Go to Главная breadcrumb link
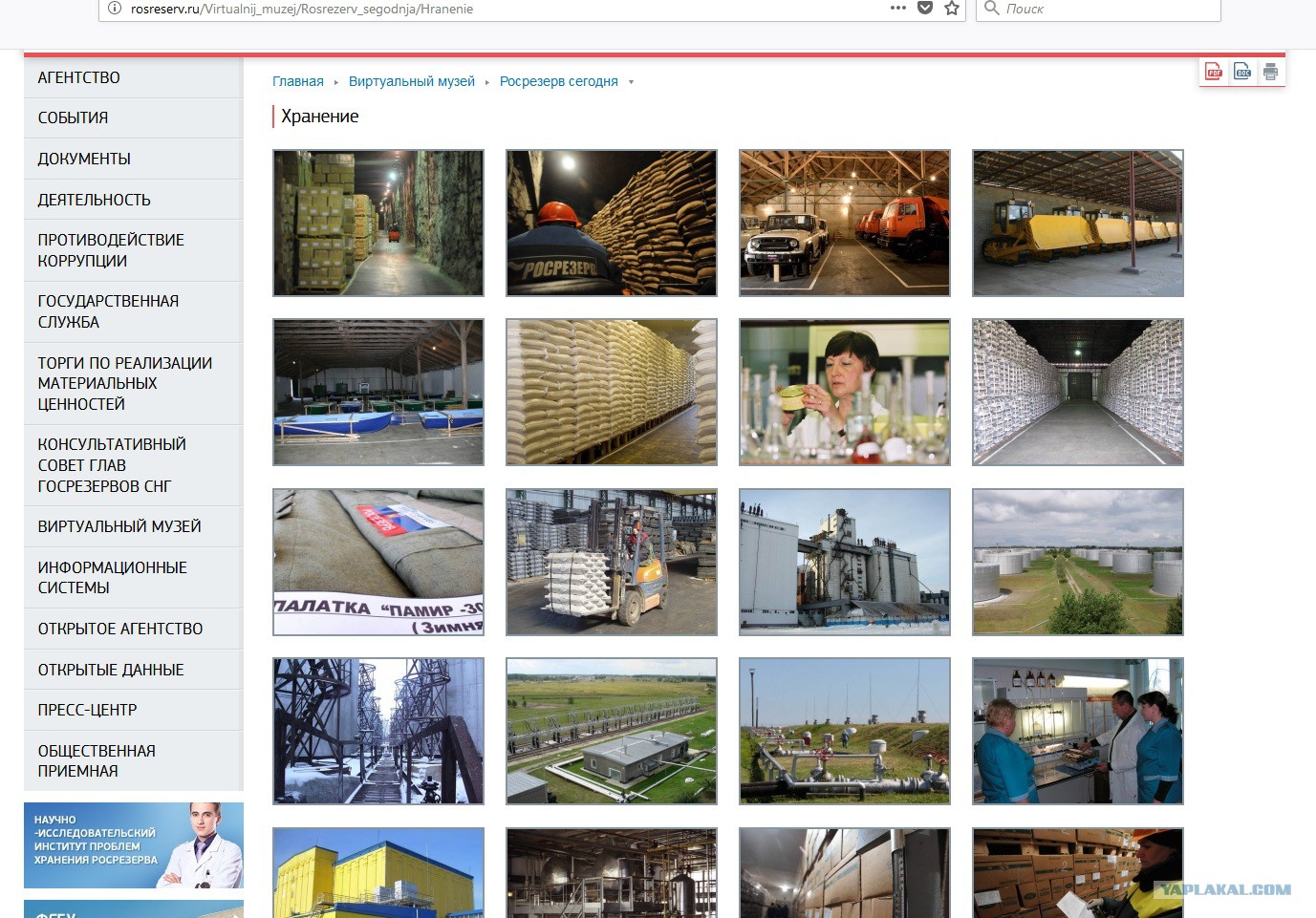This screenshot has width=1316, height=918. click(298, 82)
